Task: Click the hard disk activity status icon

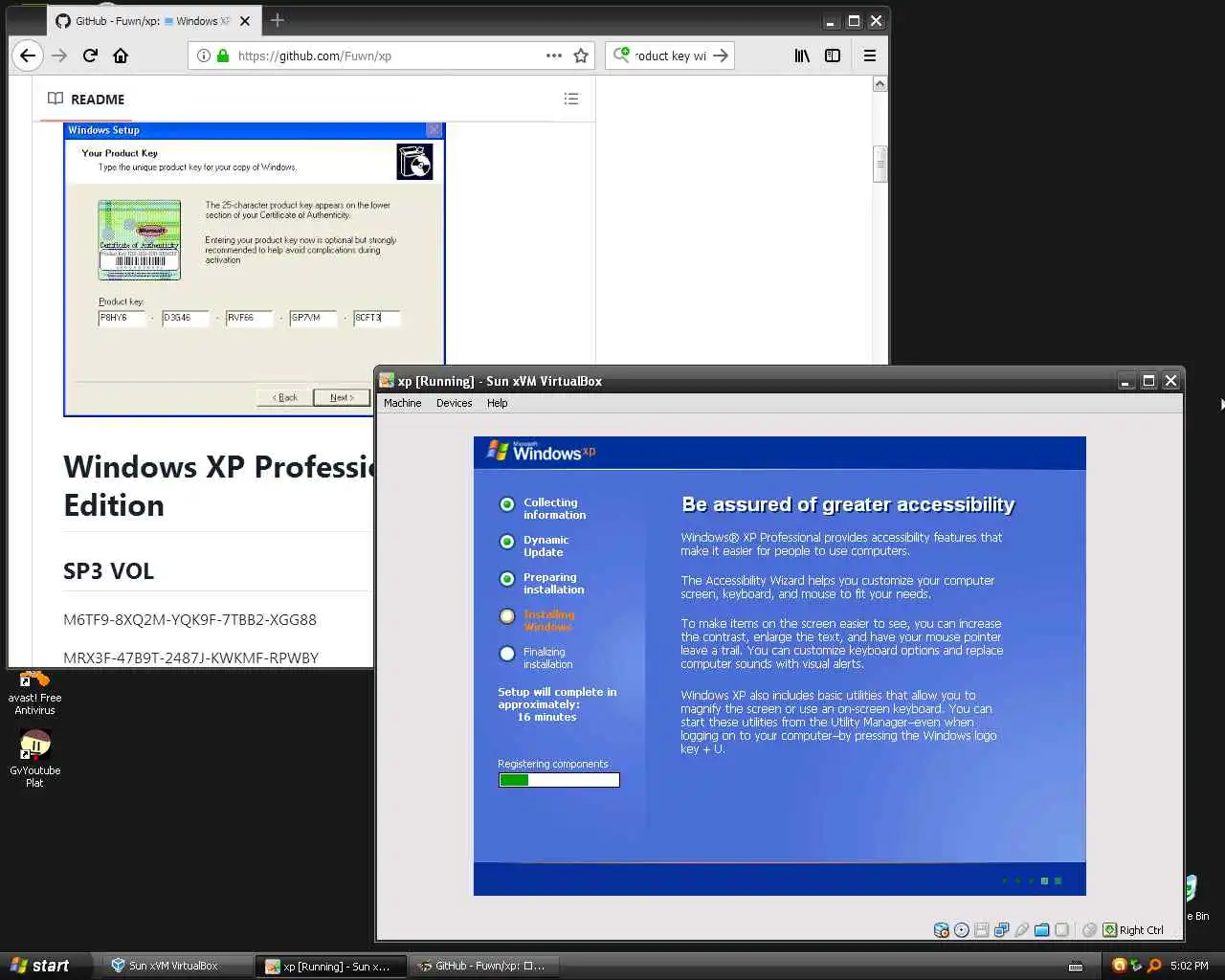Action: pos(942,929)
